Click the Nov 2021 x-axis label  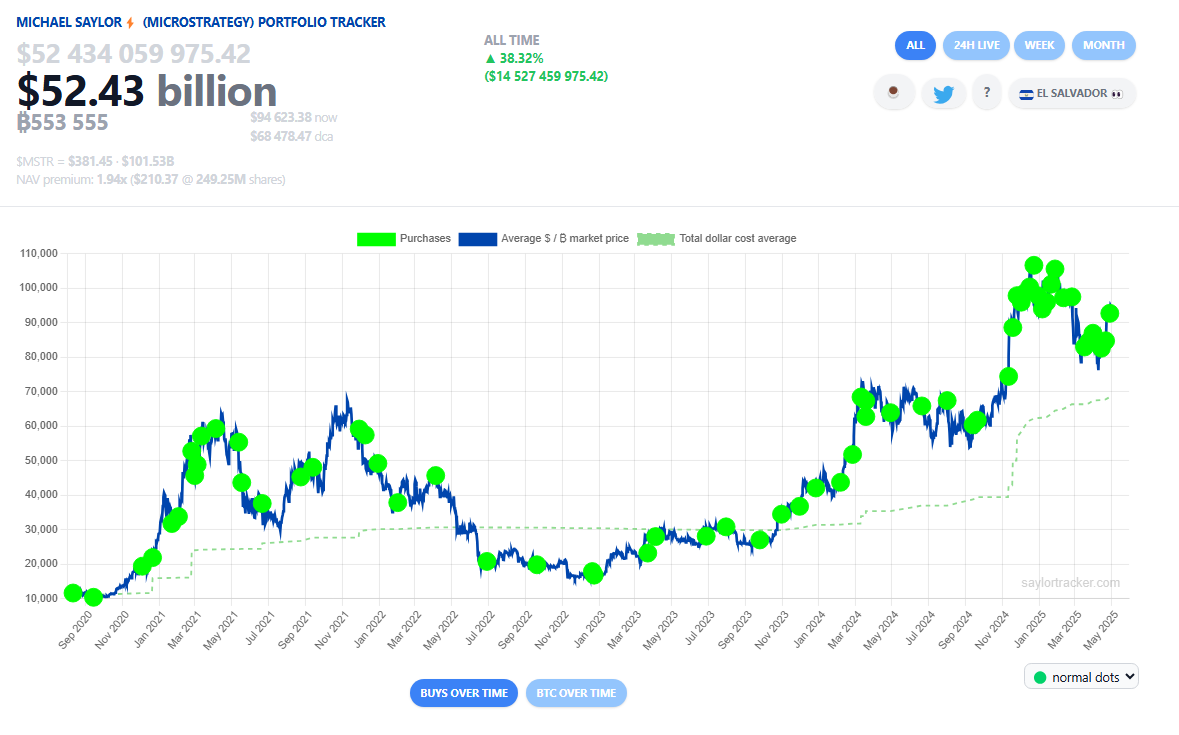pos(332,629)
